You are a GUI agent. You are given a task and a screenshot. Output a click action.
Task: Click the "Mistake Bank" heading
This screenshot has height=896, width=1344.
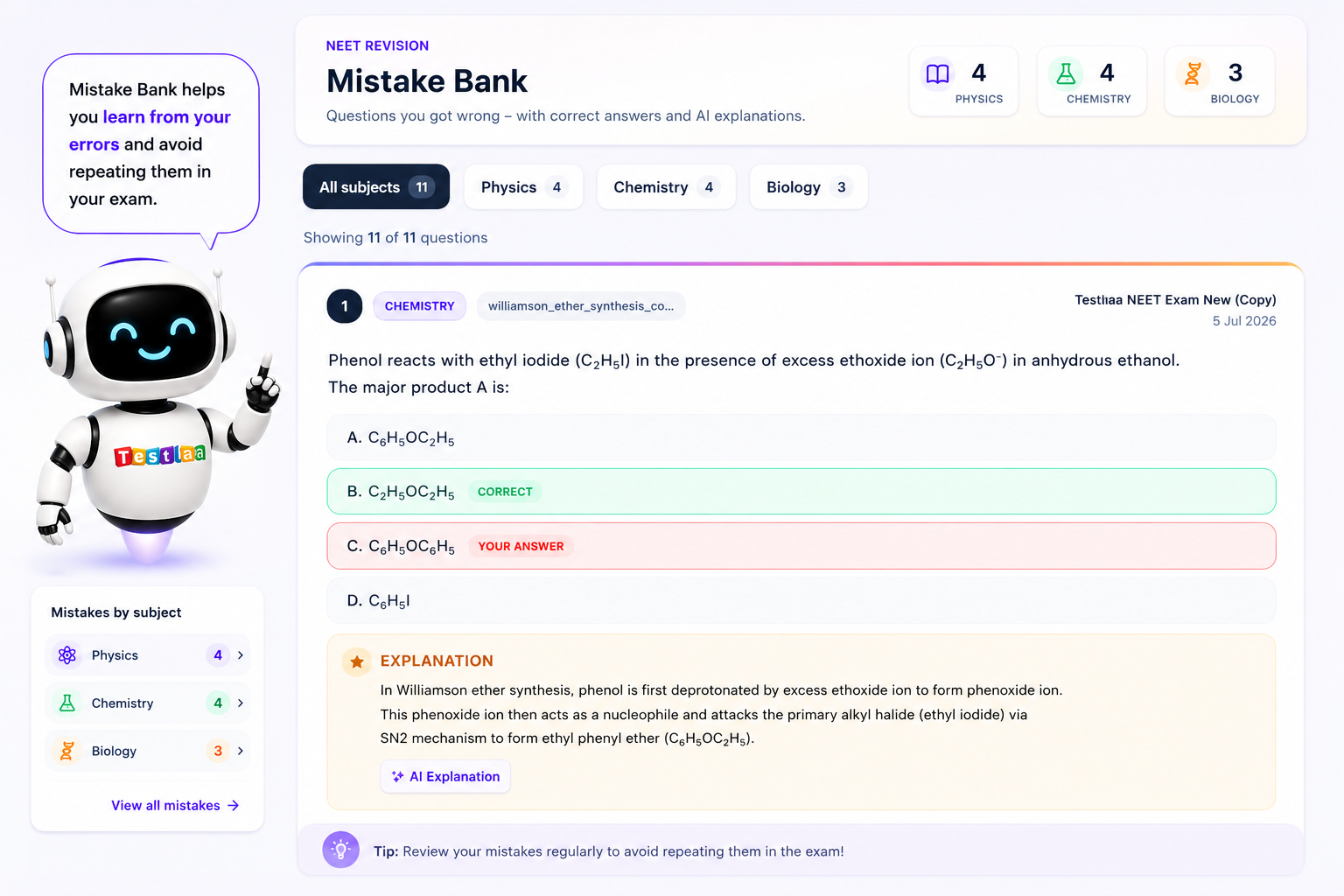(427, 81)
